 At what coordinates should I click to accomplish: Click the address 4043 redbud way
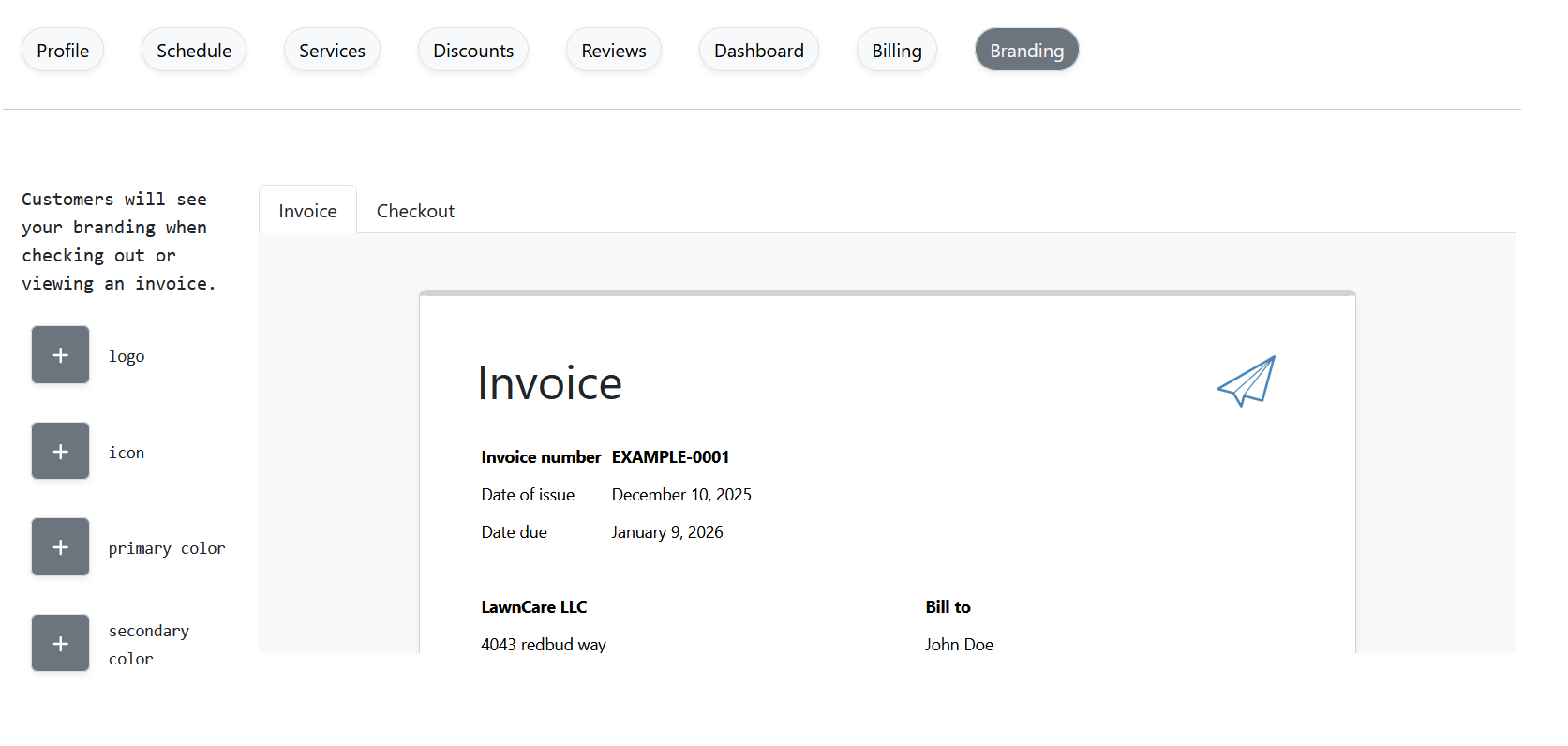point(544,644)
